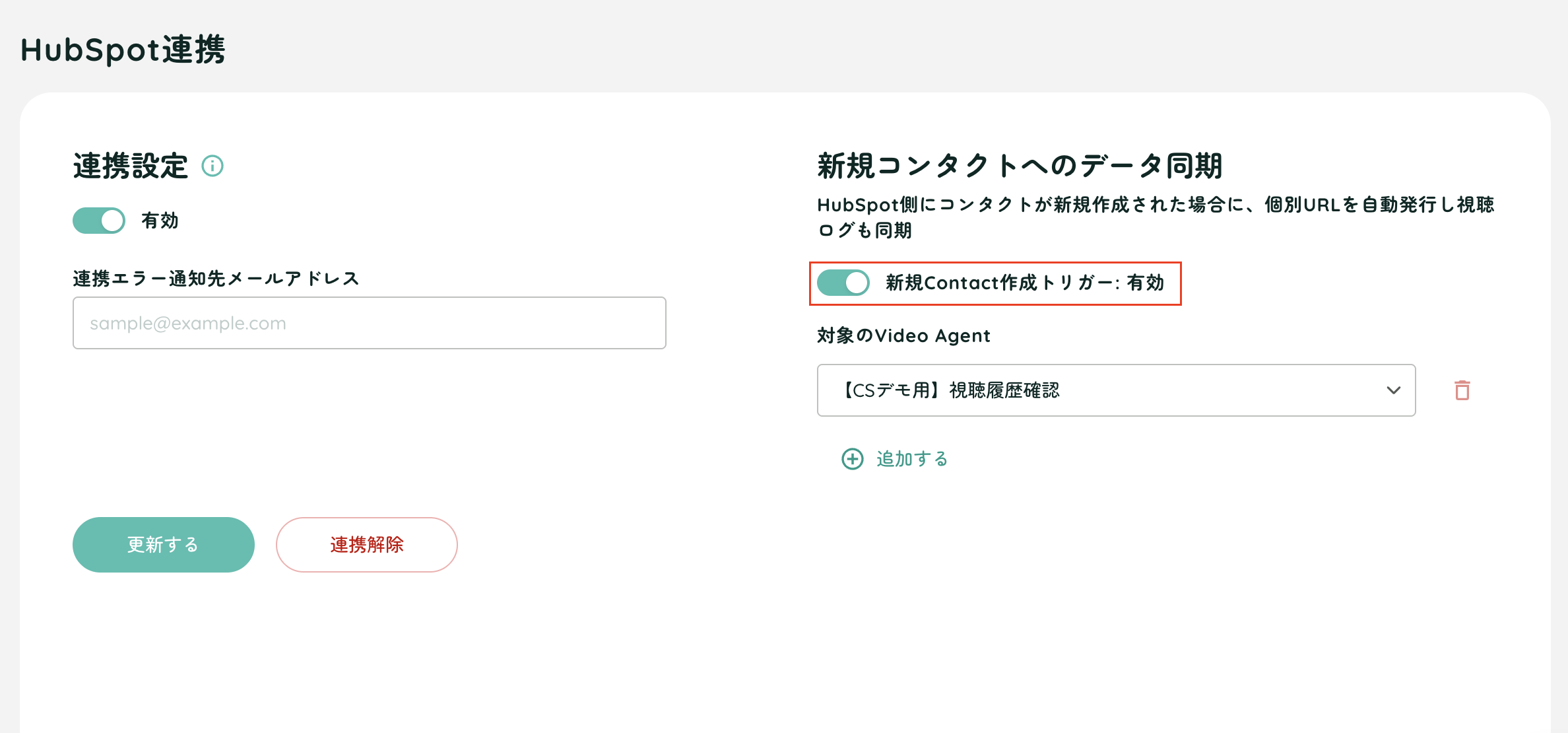Viewport: 1568px width, 733px height.
Task: Click the 連携設定 section heading
Action: (x=131, y=166)
